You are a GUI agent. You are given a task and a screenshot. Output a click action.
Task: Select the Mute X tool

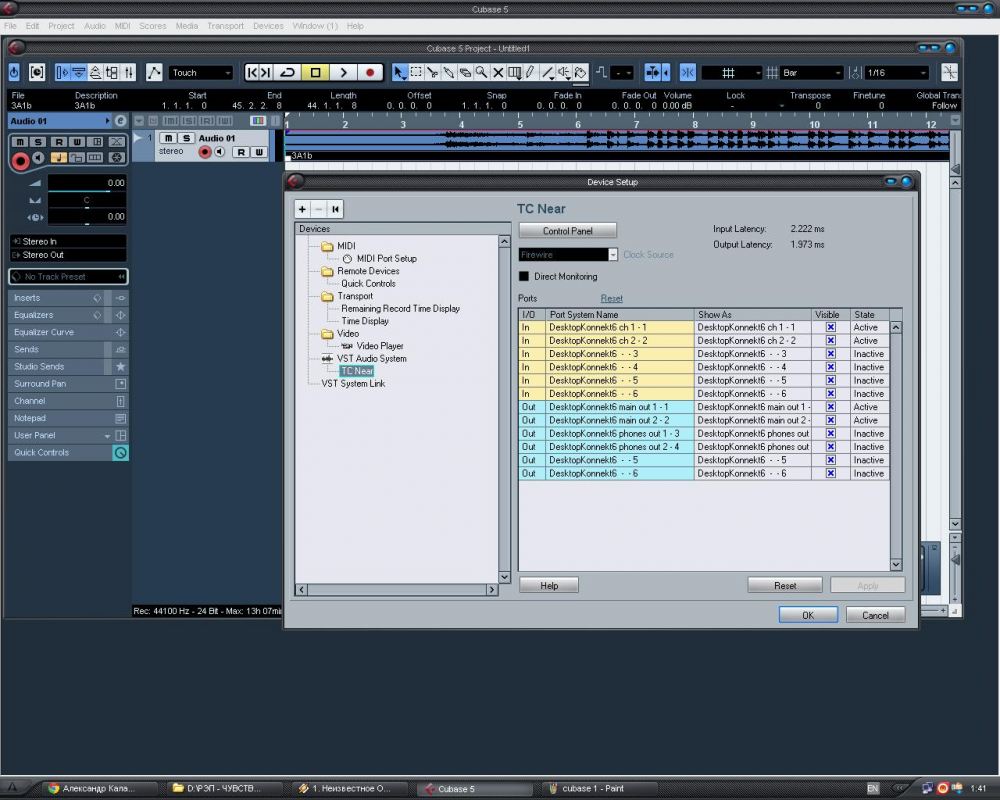[498, 73]
